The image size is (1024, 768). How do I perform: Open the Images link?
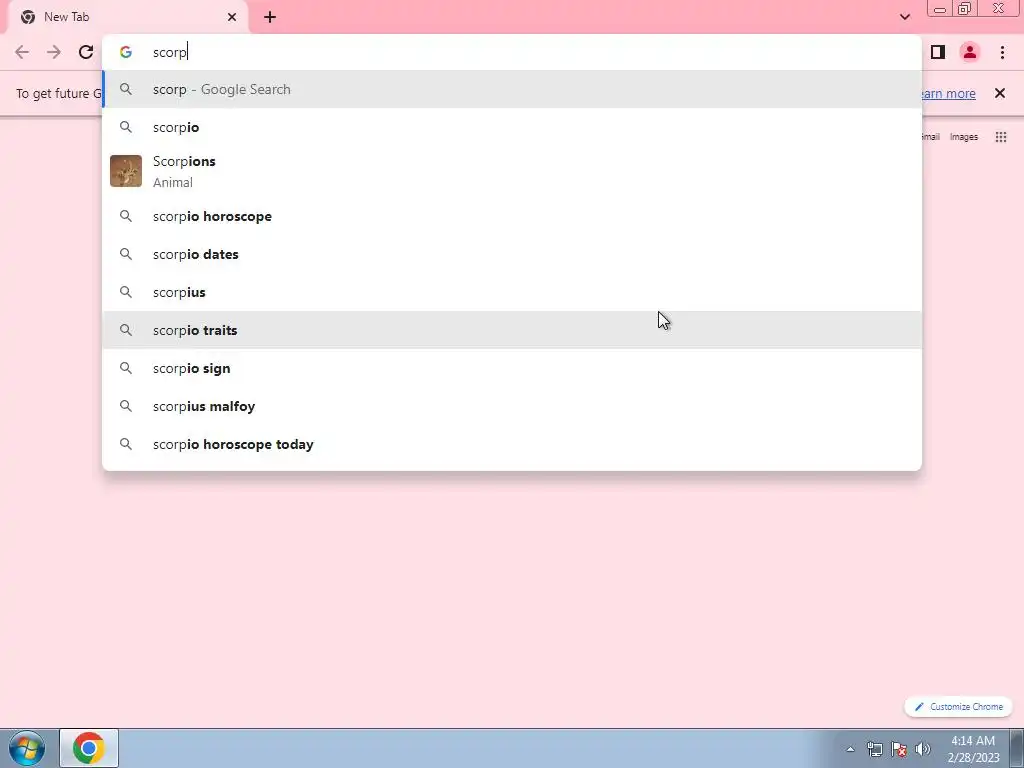(x=964, y=137)
